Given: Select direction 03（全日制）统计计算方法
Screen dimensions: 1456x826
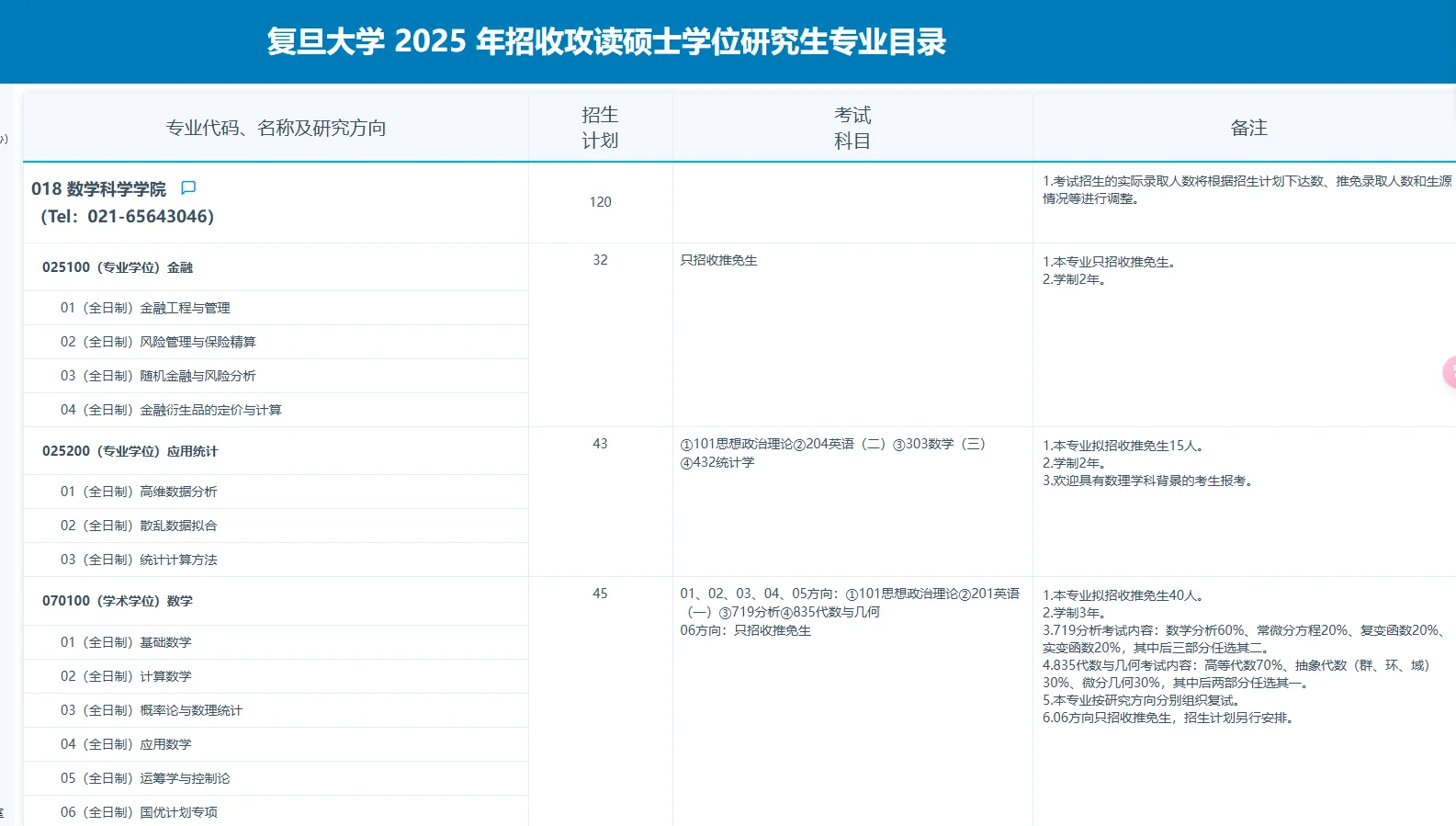Looking at the screenshot, I should tap(276, 560).
